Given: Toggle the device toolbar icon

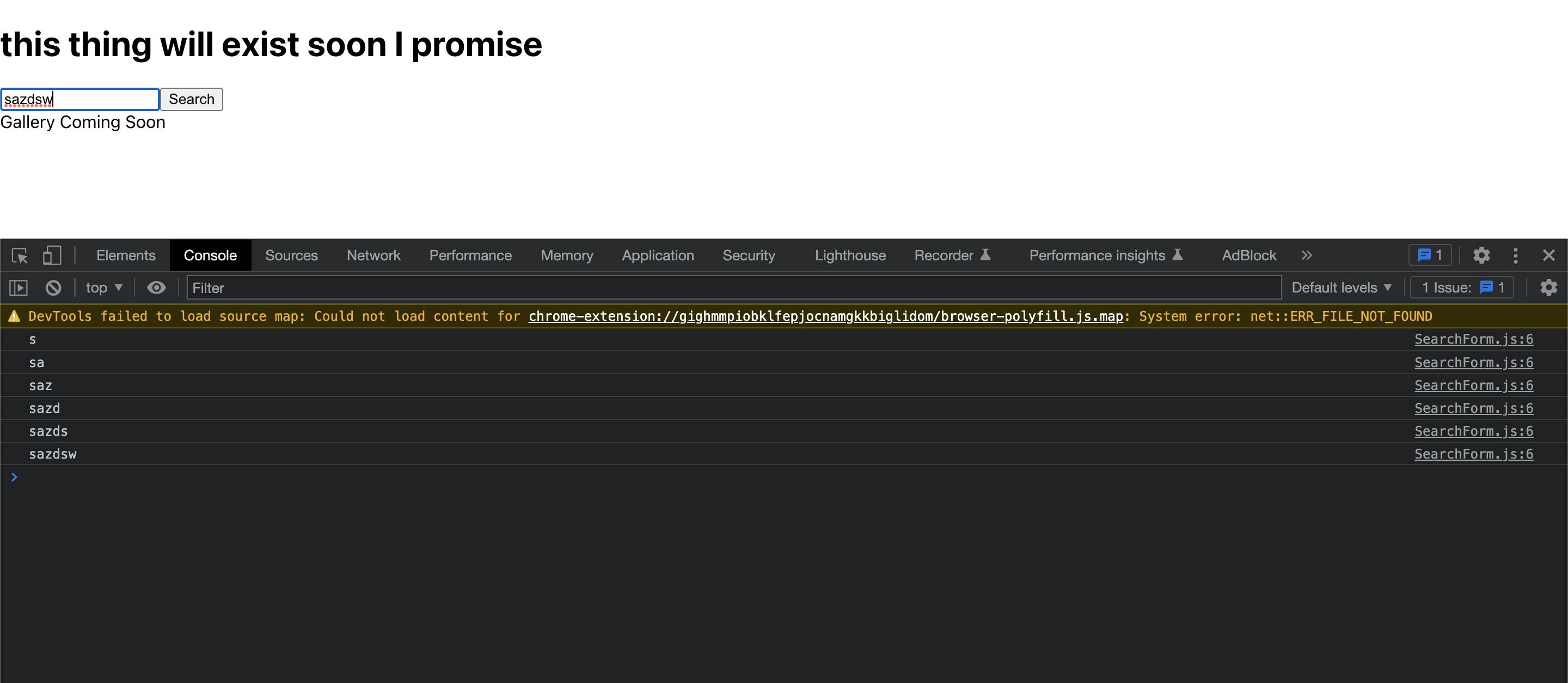Looking at the screenshot, I should 52,255.
